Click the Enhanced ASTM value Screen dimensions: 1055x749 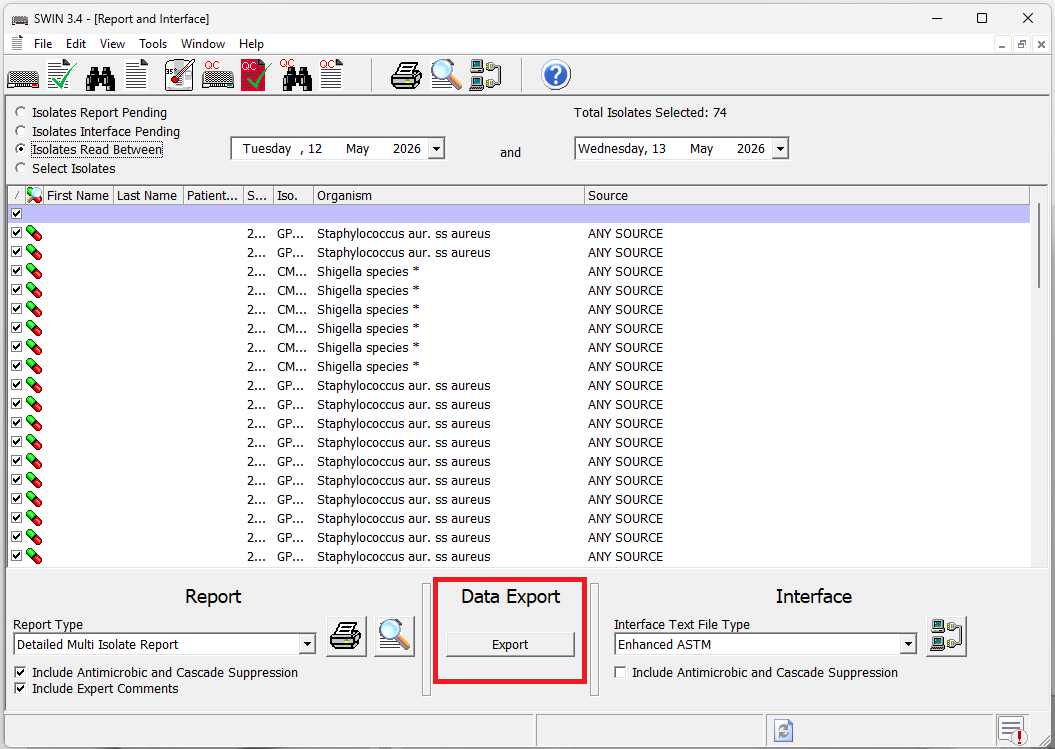click(x=664, y=645)
